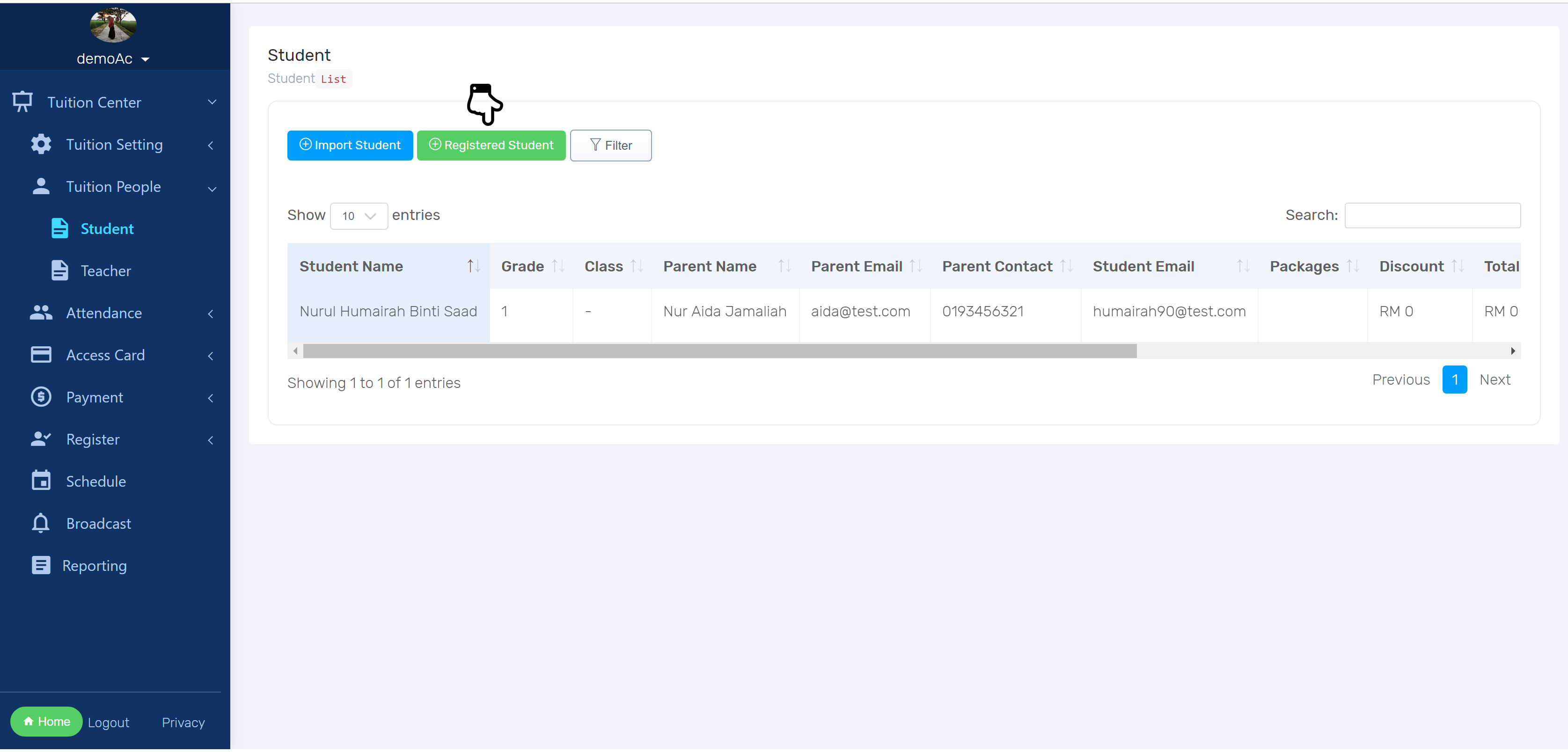Click the Registered Student button

pyautogui.click(x=491, y=145)
